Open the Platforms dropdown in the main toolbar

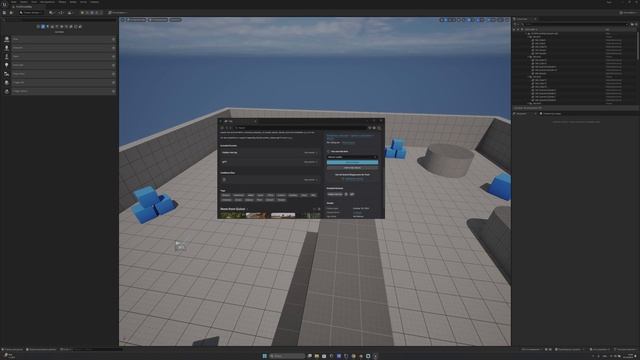(x=117, y=13)
